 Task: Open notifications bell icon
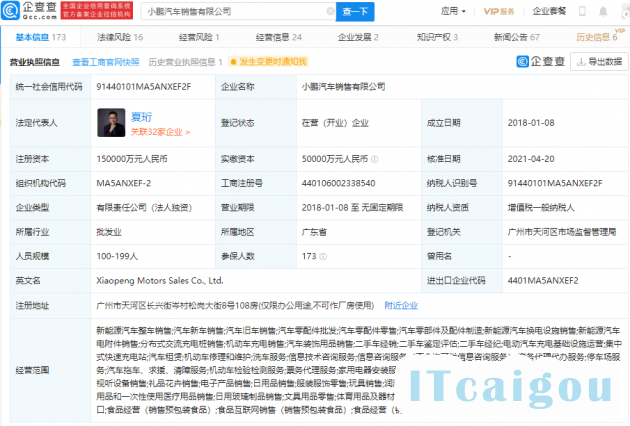coord(603,12)
